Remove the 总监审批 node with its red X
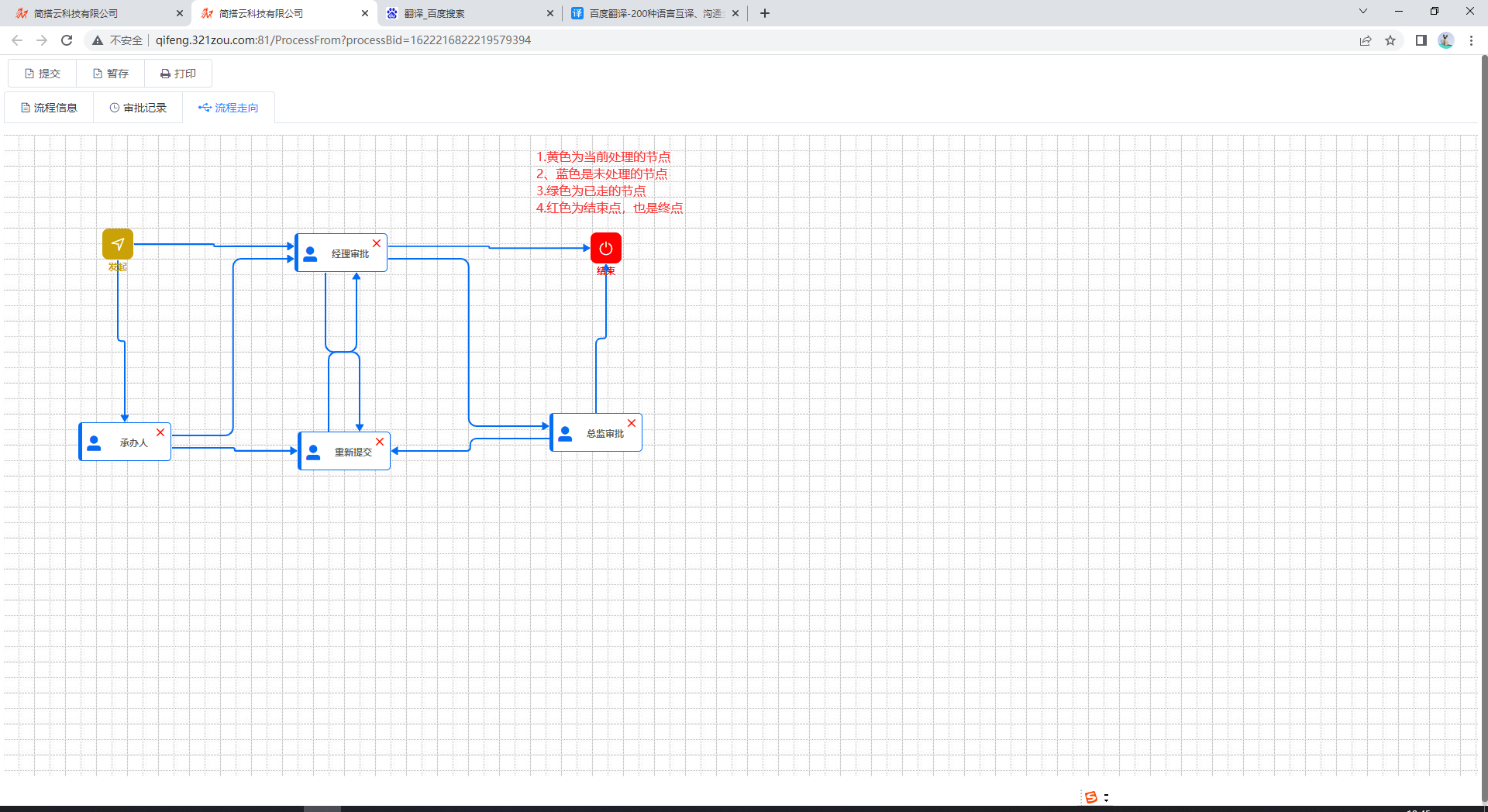 coord(632,423)
